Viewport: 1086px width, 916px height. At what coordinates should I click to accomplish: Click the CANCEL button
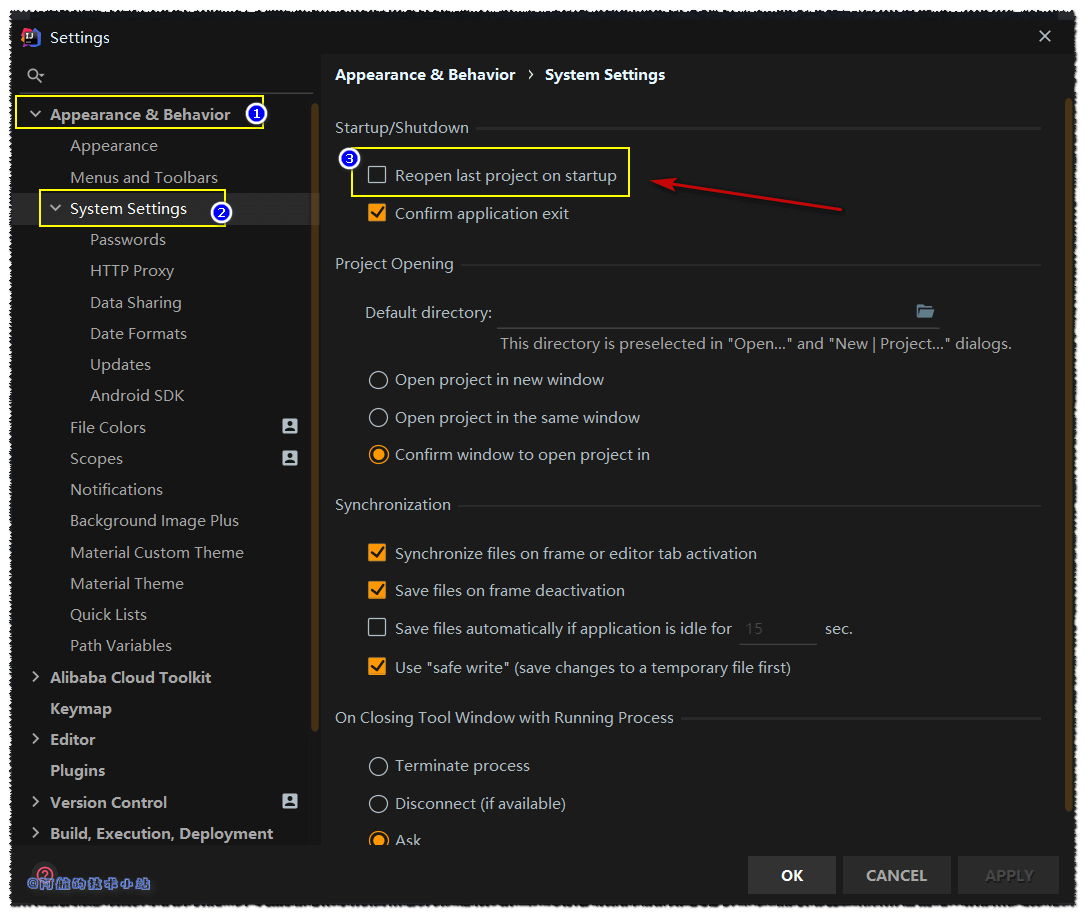click(896, 874)
